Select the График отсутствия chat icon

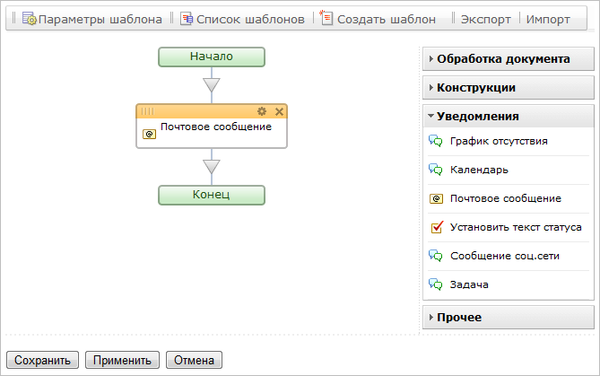click(x=435, y=141)
